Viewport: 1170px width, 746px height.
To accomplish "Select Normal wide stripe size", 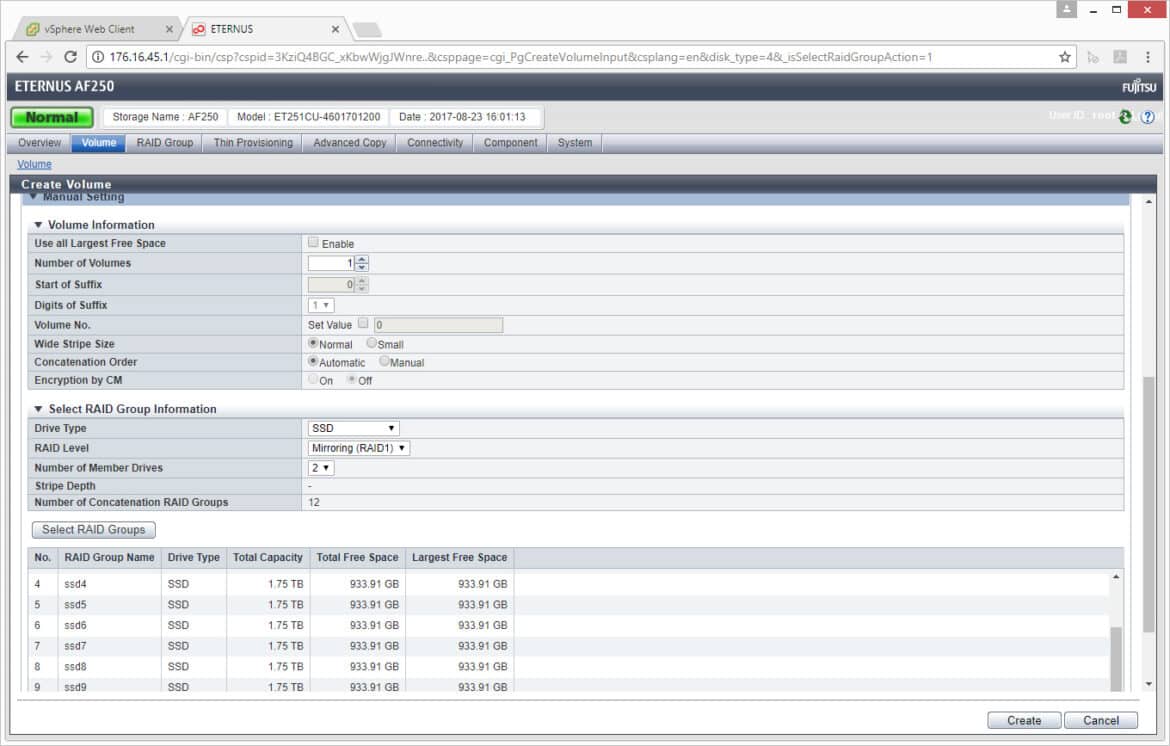I will pos(313,343).
